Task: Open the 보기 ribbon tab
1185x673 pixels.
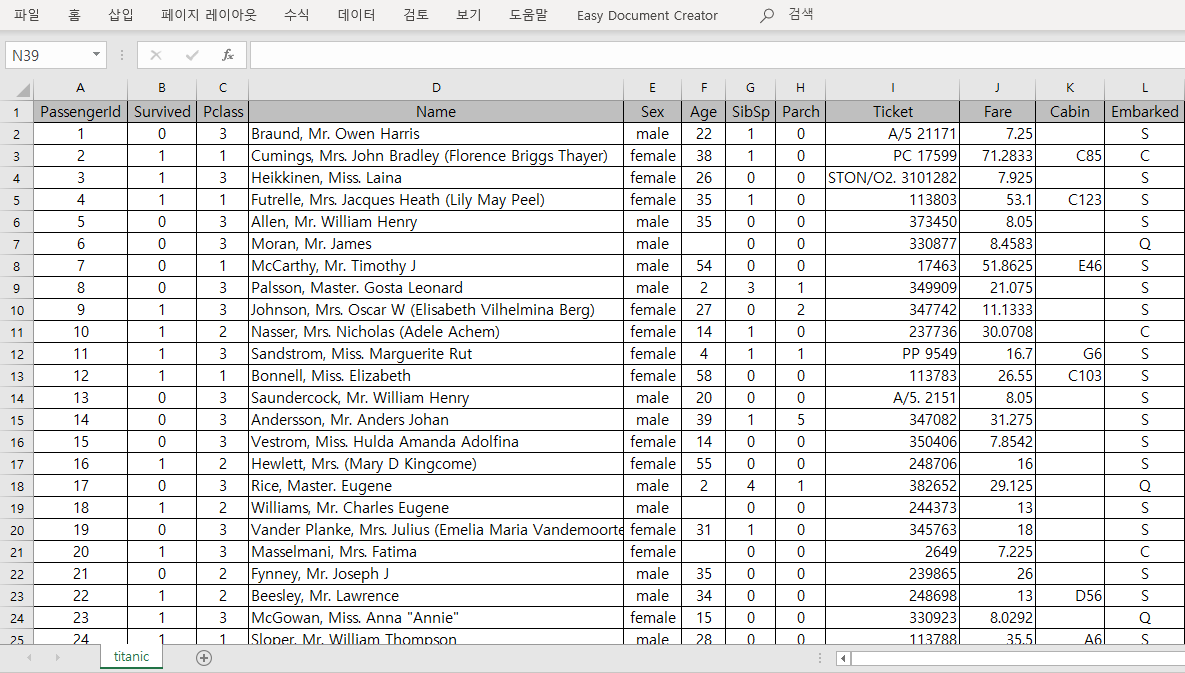Action: [466, 15]
